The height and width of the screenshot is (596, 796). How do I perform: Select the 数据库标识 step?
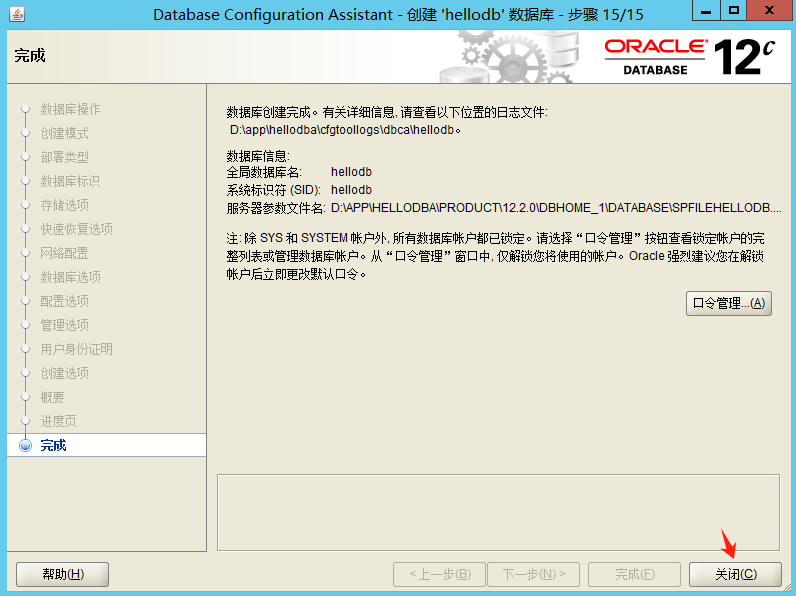(70, 181)
